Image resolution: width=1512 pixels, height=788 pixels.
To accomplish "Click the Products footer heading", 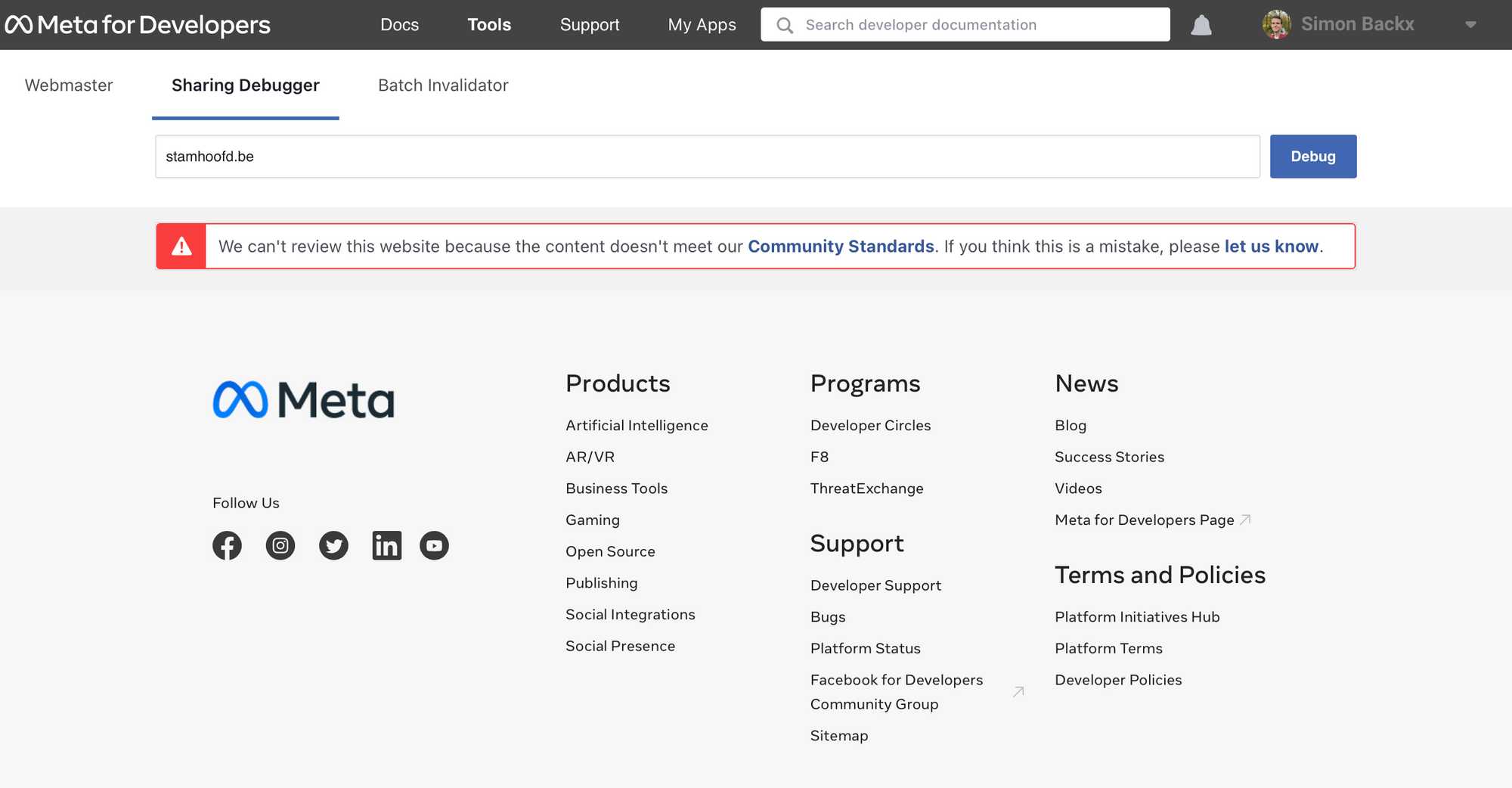I will (618, 383).
